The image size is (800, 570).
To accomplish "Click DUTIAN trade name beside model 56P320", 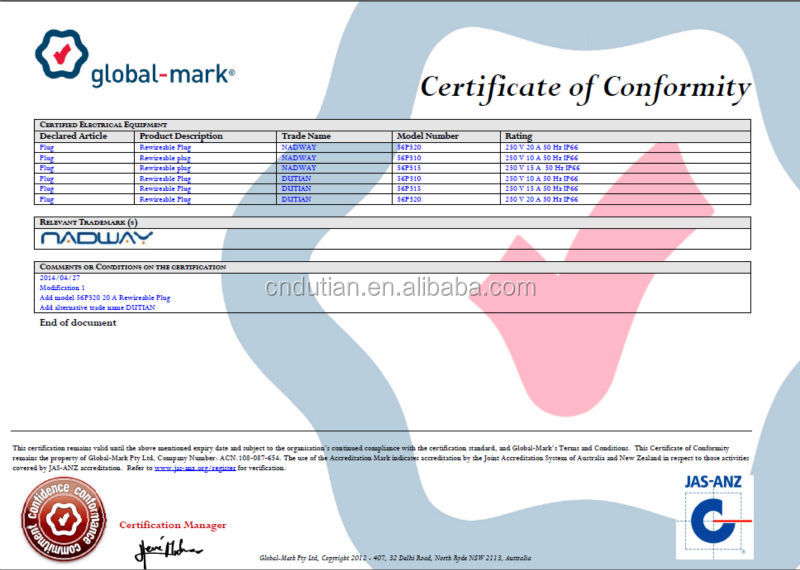I will (296, 200).
